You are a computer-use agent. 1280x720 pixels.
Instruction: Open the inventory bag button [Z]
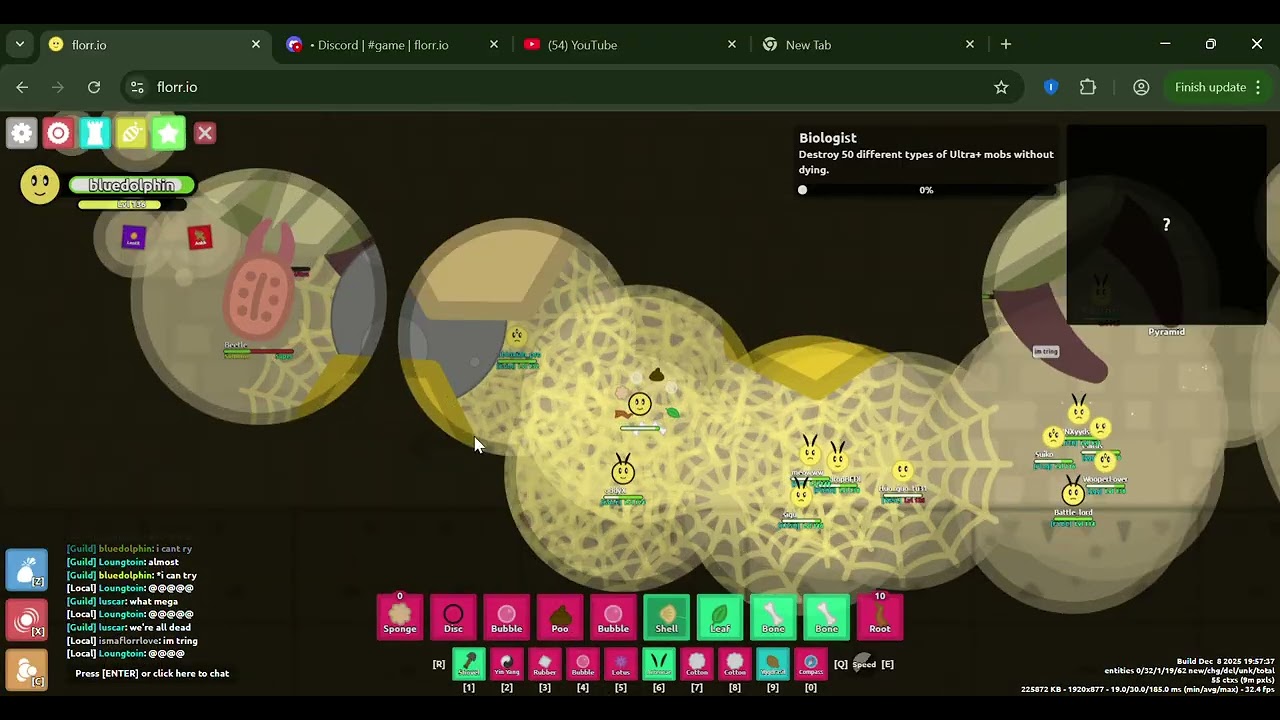(27, 570)
